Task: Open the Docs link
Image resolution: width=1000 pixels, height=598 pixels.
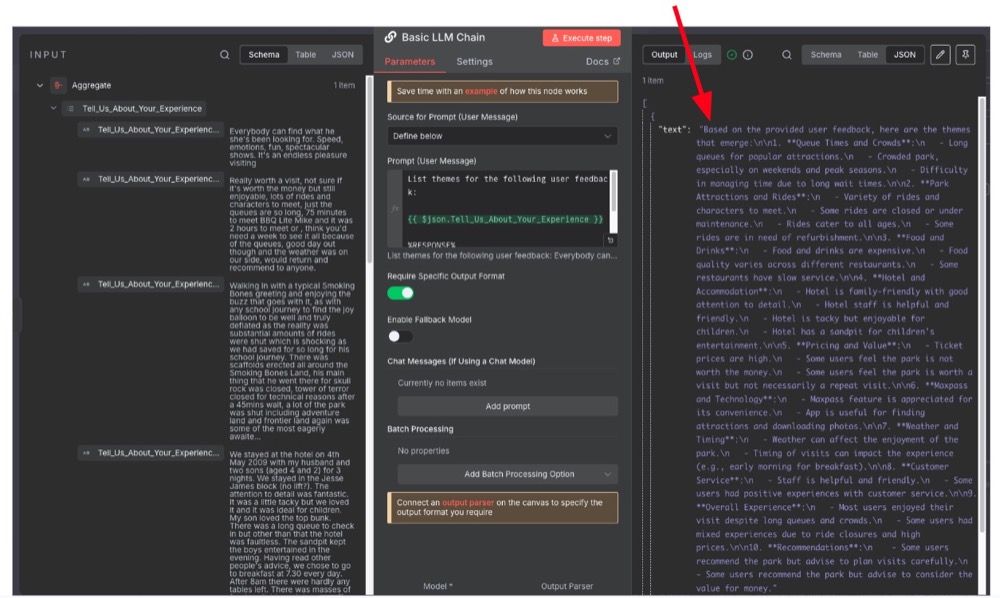Action: pyautogui.click(x=602, y=62)
